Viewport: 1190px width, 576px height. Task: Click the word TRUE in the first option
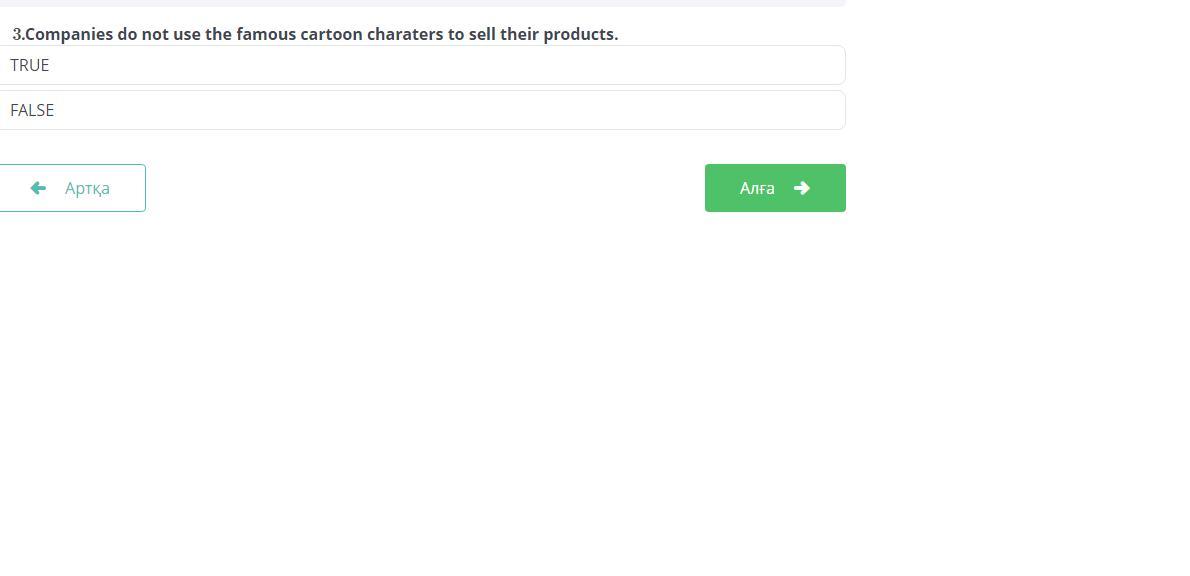tap(30, 65)
